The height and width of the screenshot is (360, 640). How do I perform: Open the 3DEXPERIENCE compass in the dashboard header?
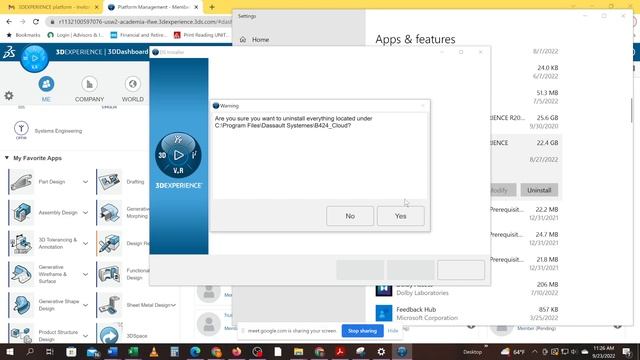[35, 59]
